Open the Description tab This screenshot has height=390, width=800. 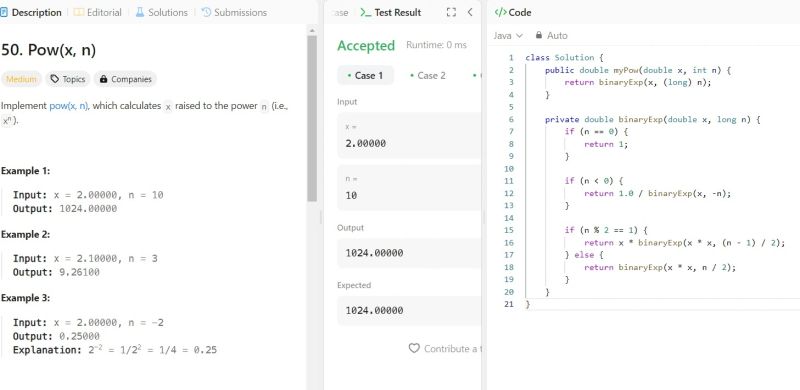pyautogui.click(x=31, y=12)
